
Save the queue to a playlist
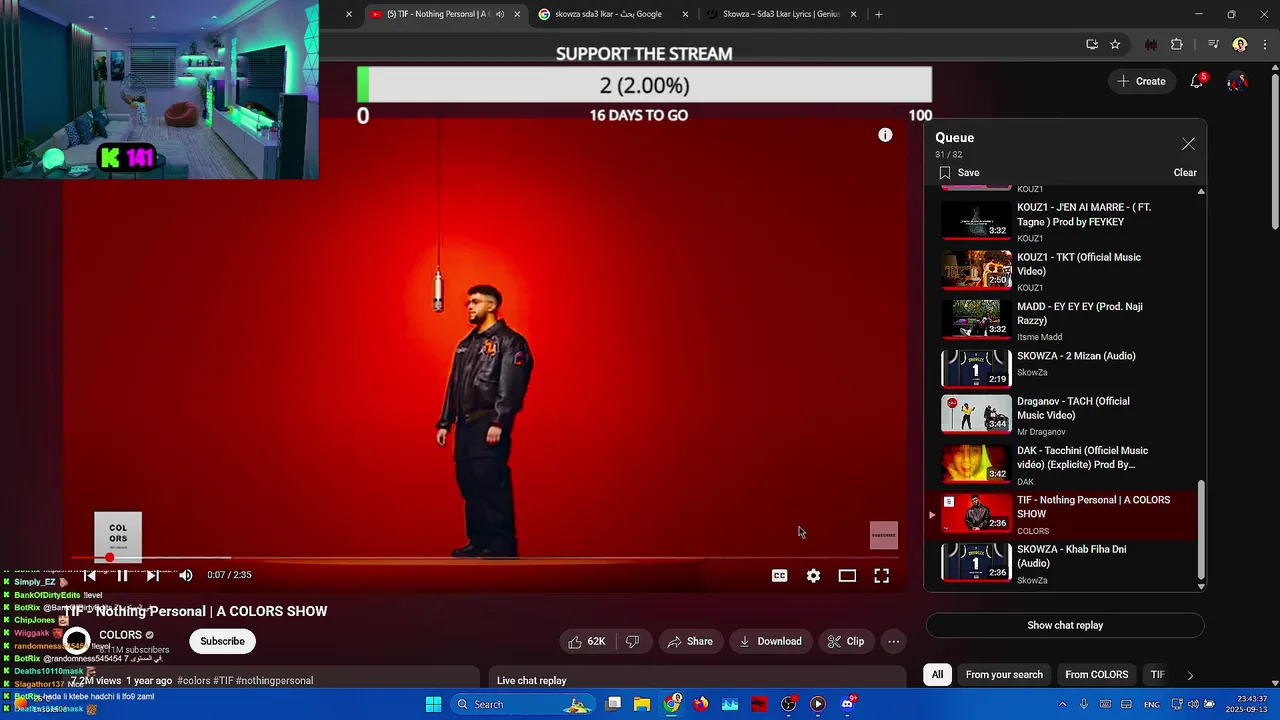[x=959, y=172]
